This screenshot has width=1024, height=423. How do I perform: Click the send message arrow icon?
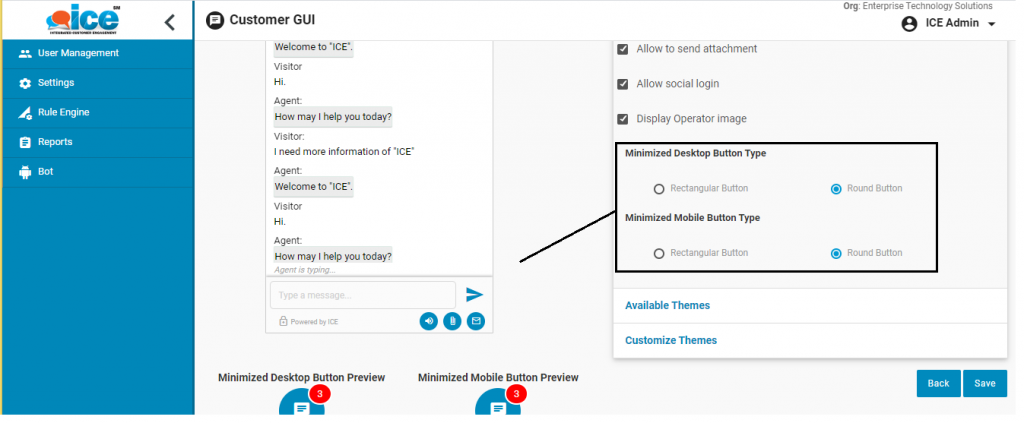coord(474,294)
